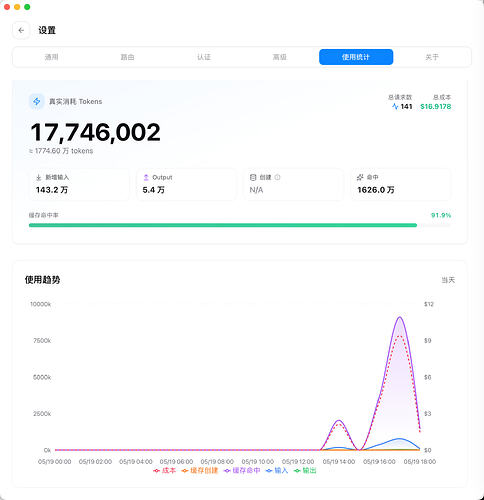Screen dimensions: 484x500
Task: Select the 使用统计 tab
Action: coord(356,57)
